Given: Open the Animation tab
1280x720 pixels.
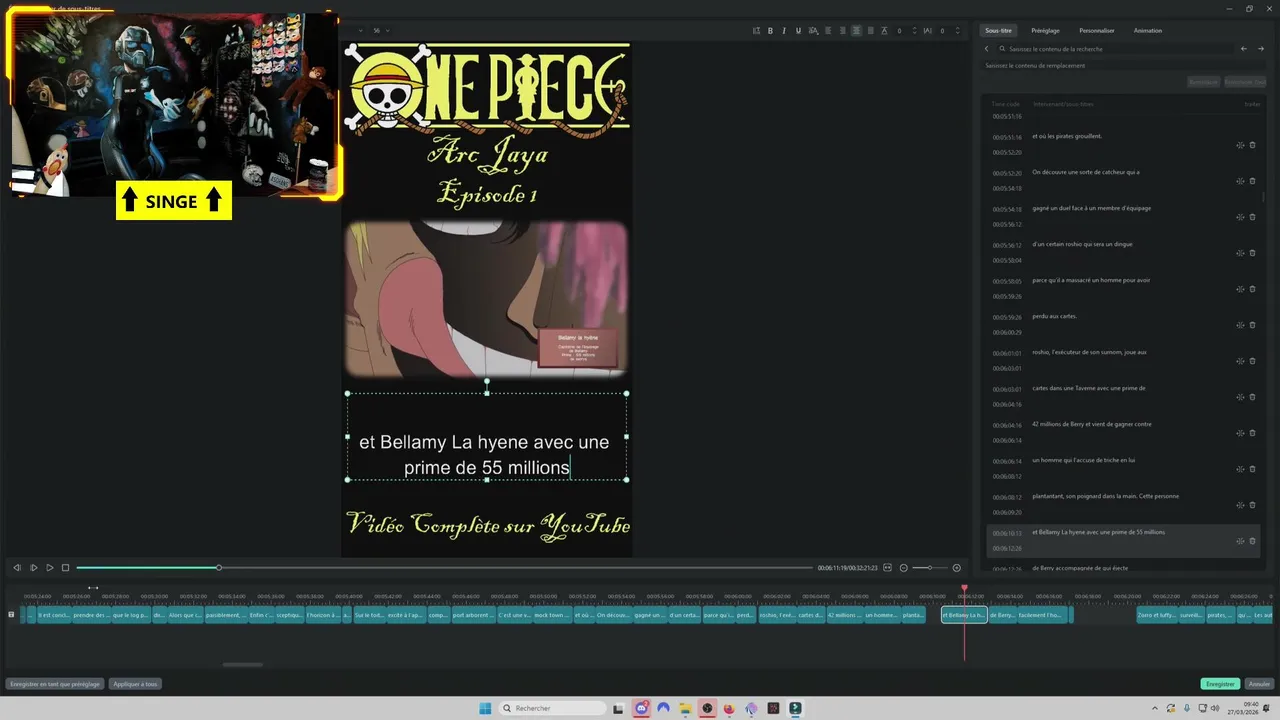Looking at the screenshot, I should tap(1148, 31).
